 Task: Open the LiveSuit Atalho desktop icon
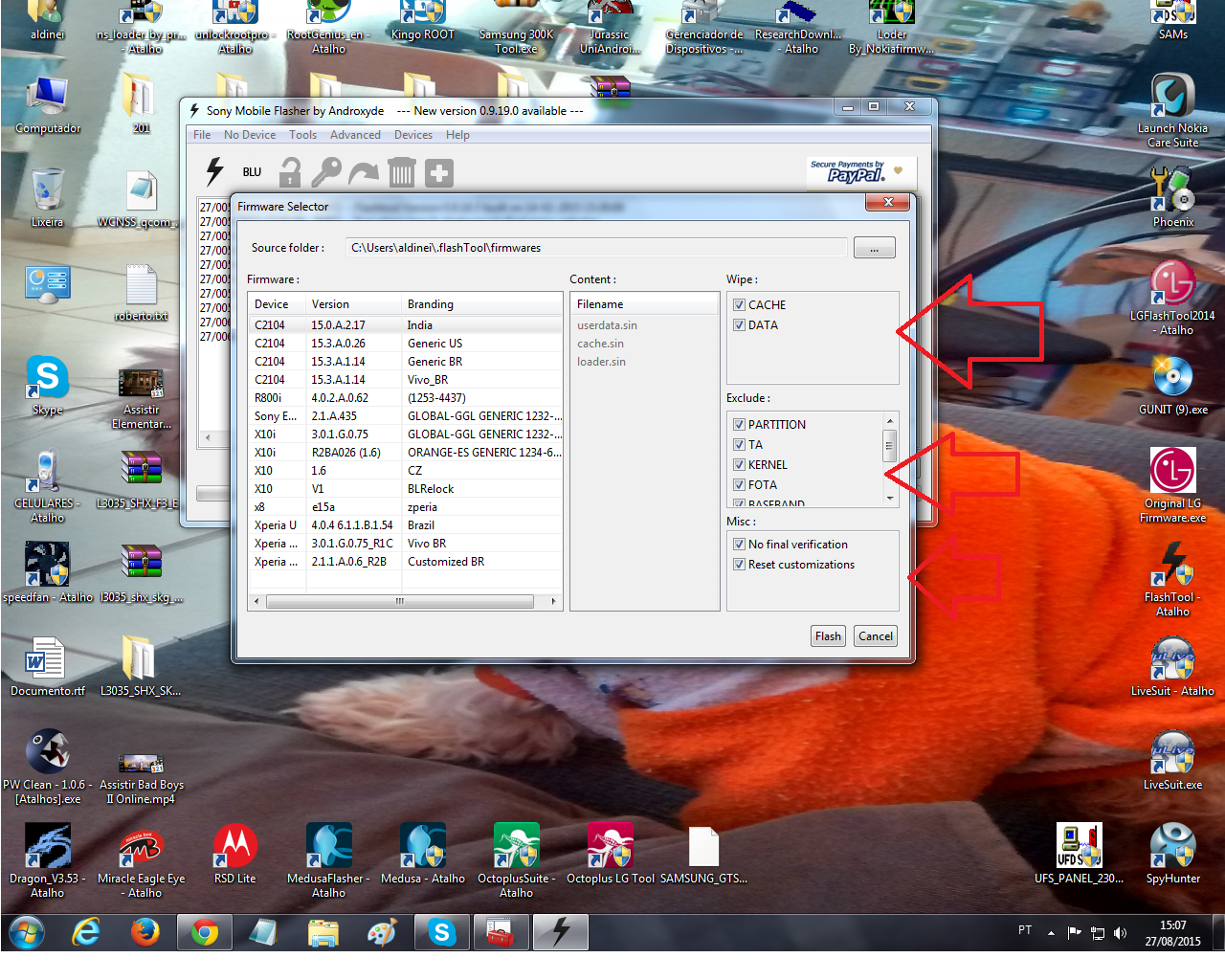click(x=1172, y=666)
